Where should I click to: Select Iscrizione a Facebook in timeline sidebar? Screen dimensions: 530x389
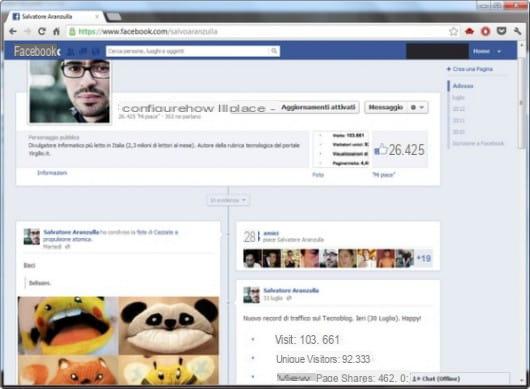point(478,143)
